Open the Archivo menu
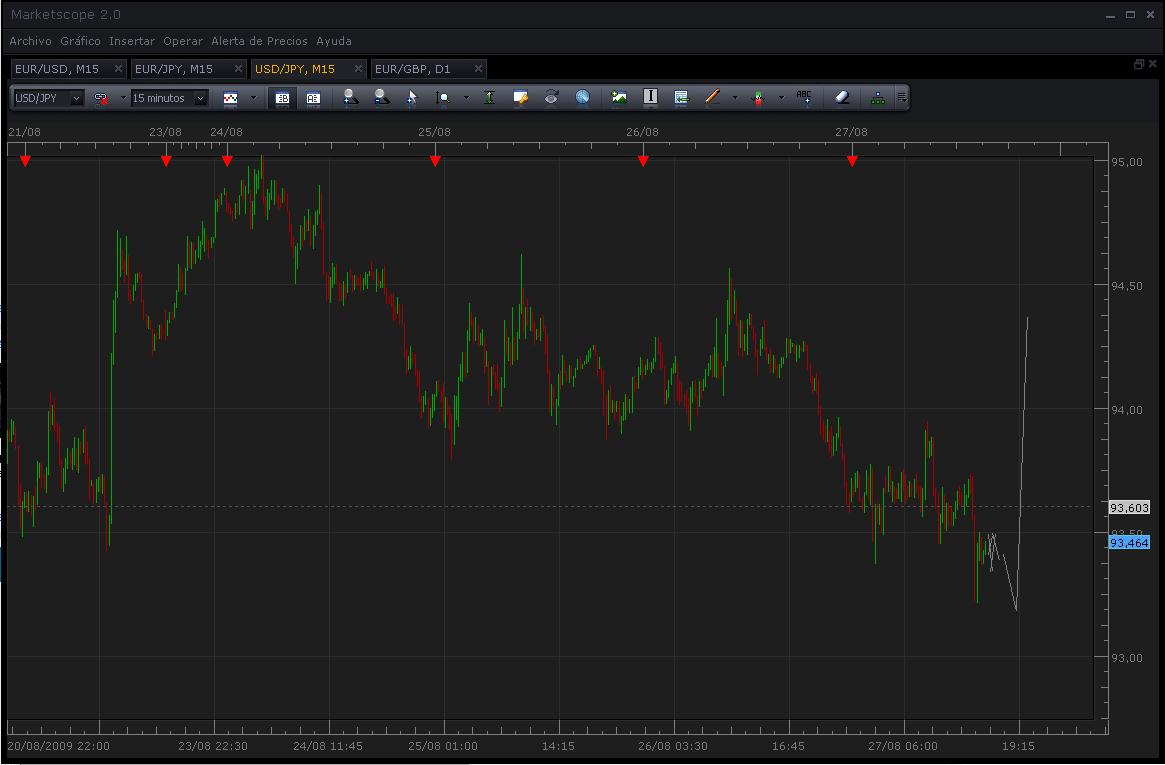The width and height of the screenshot is (1165, 765). pyautogui.click(x=30, y=41)
